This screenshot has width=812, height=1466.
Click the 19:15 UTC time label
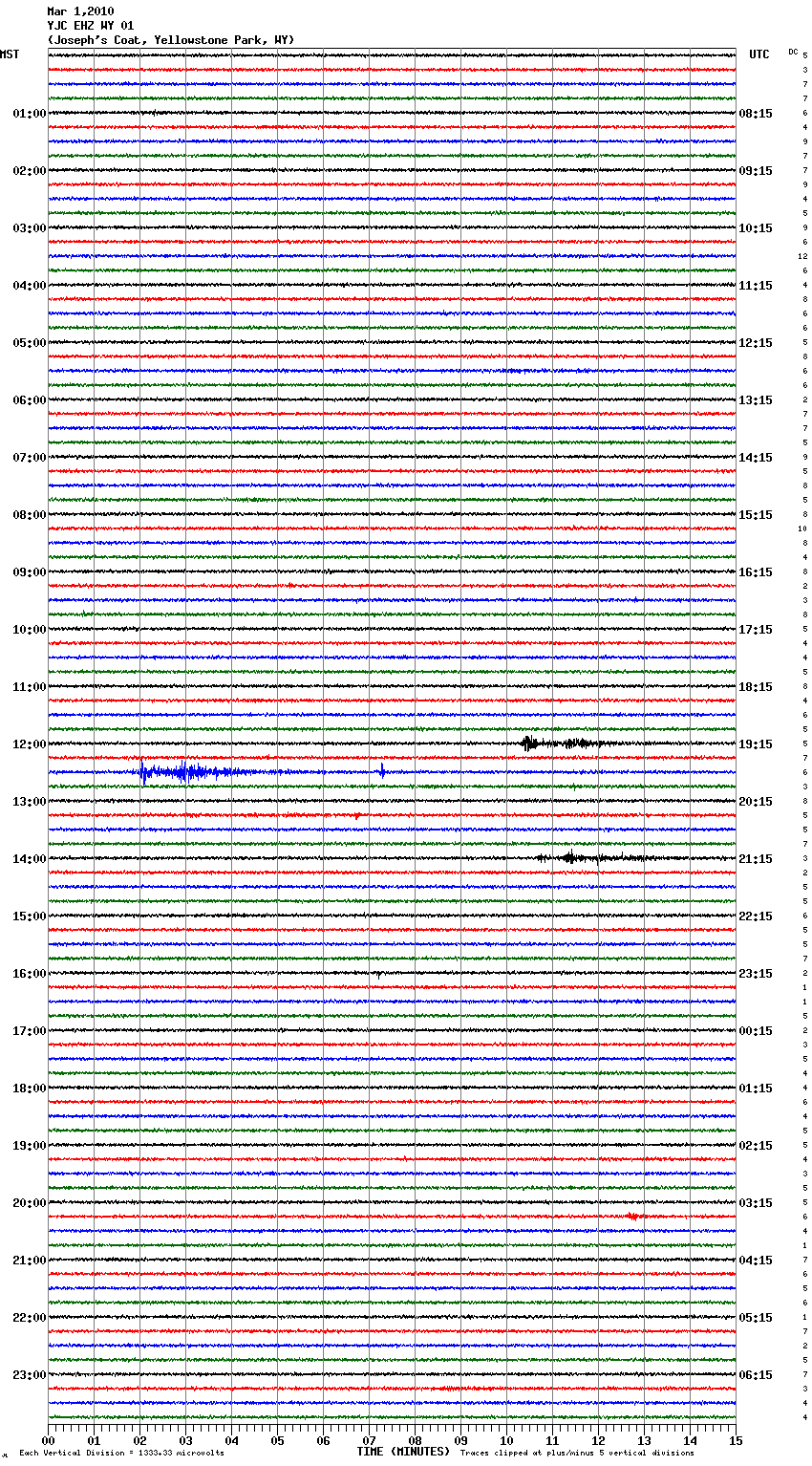[756, 744]
